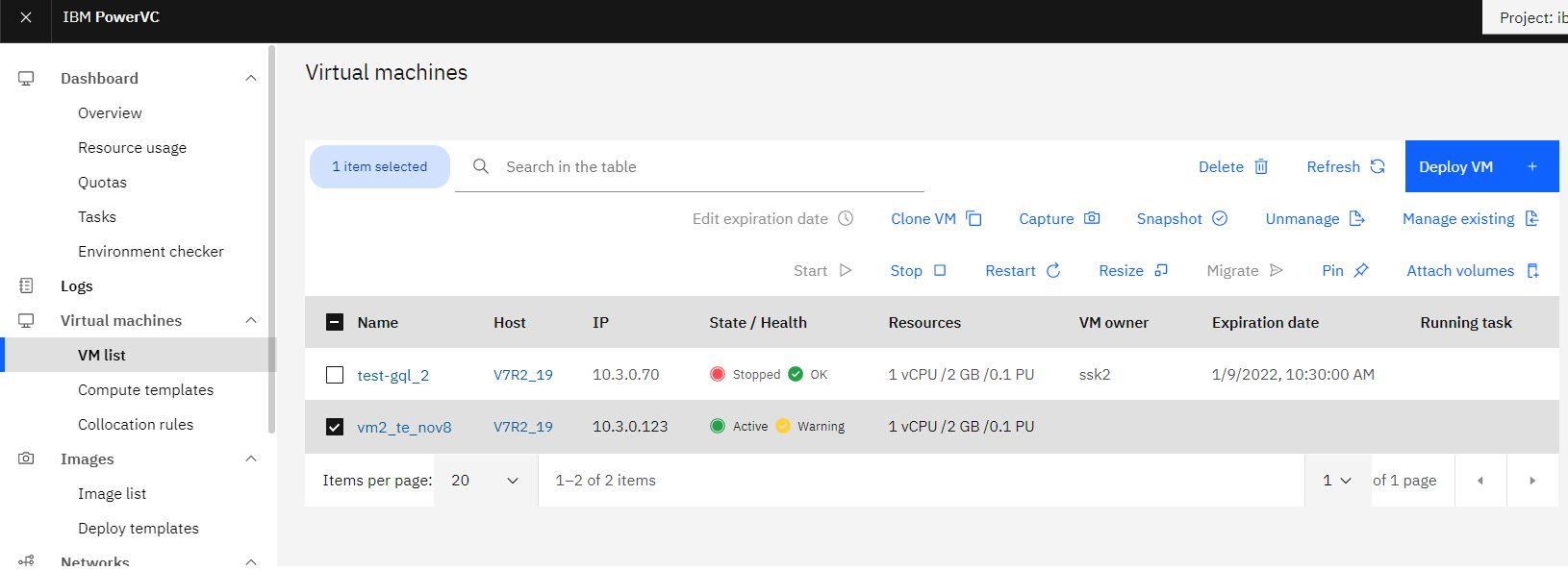Click the Pin pushpin icon
The image size is (1568, 570).
point(1361,271)
